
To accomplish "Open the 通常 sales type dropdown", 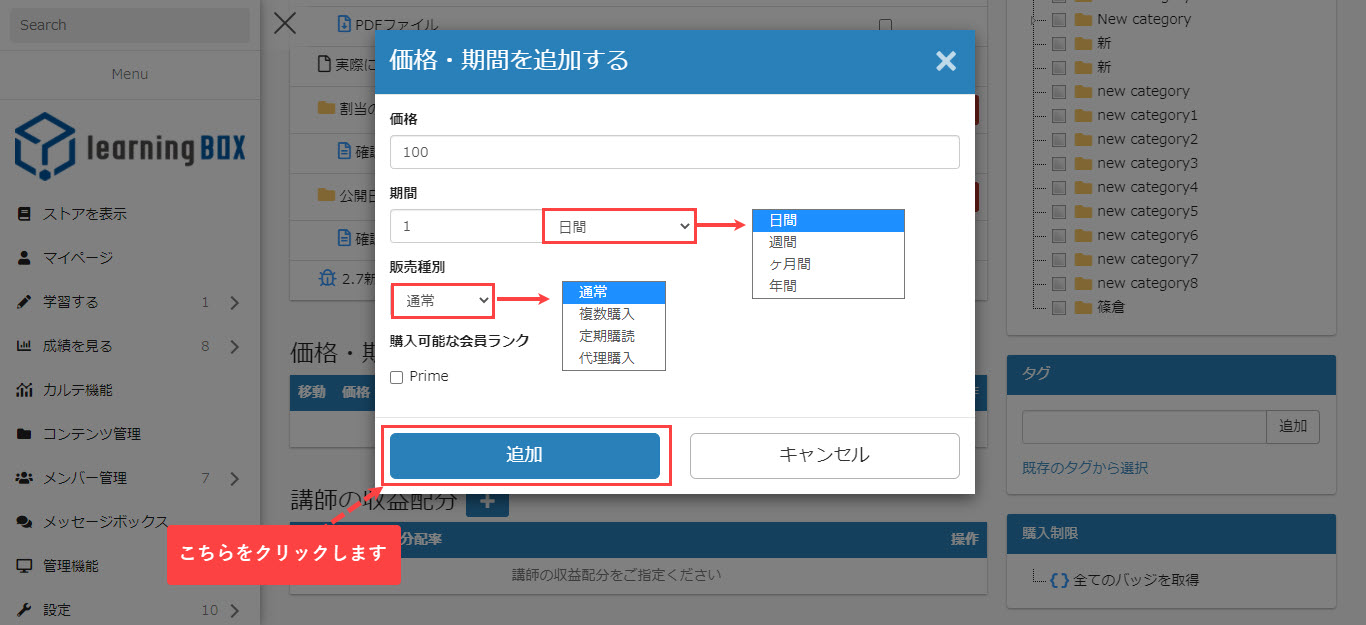I will pyautogui.click(x=442, y=299).
